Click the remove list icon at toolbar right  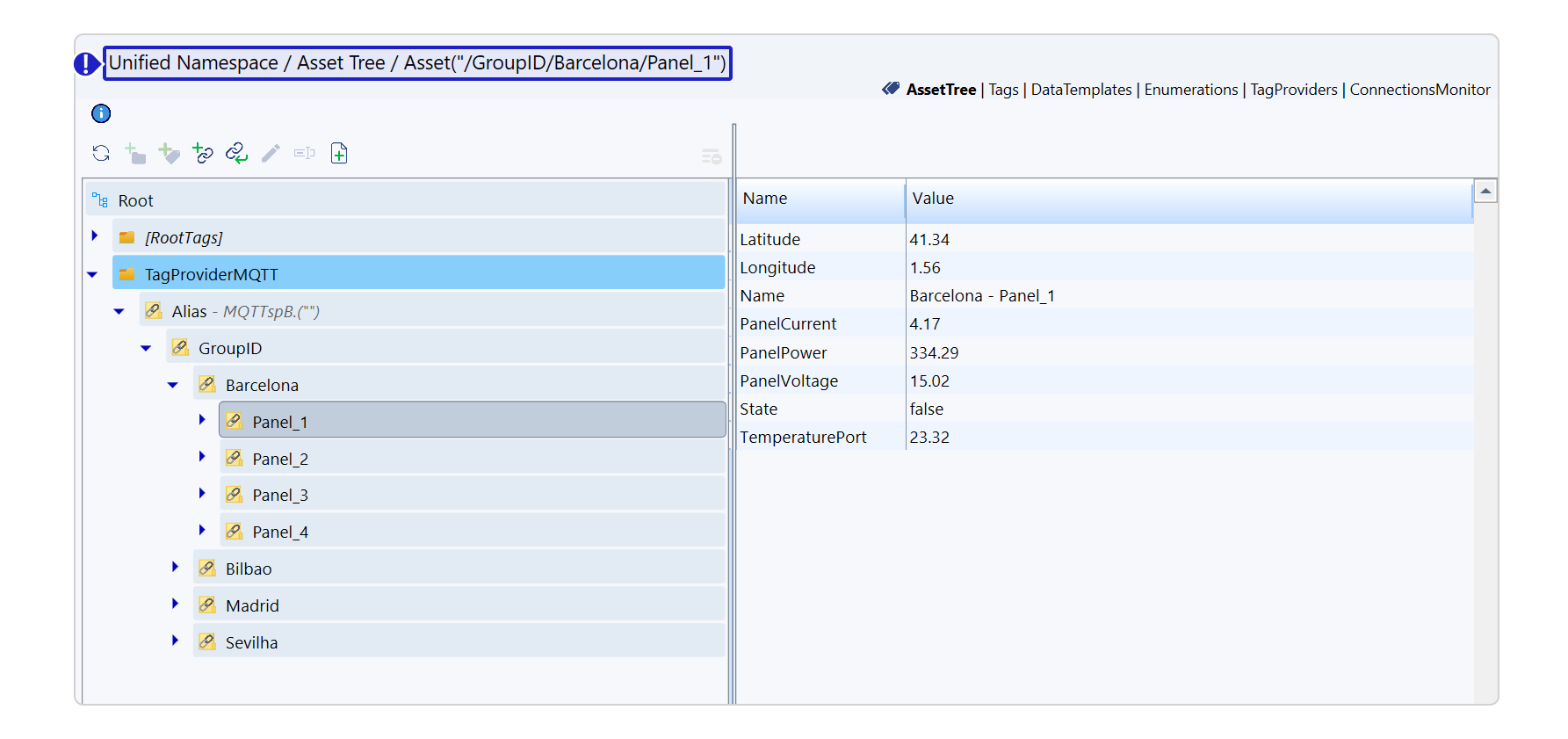[x=711, y=156]
